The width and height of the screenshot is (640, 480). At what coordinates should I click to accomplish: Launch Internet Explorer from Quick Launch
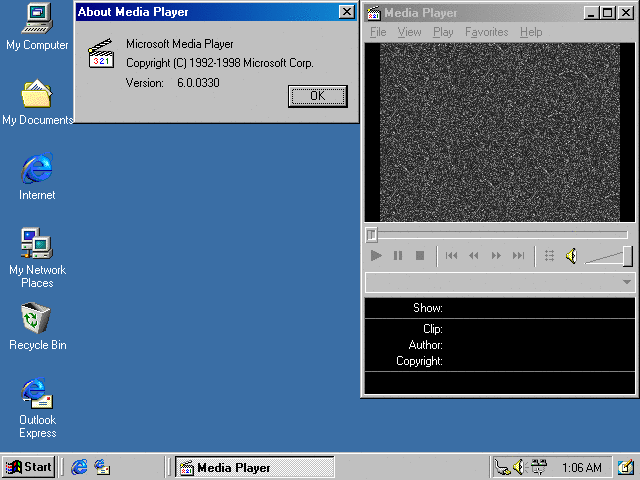tap(79, 467)
